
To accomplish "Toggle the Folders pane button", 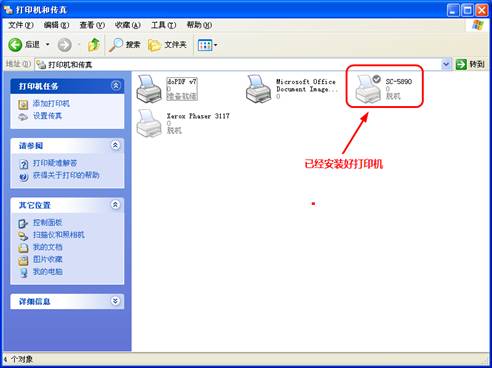I will (x=167, y=45).
